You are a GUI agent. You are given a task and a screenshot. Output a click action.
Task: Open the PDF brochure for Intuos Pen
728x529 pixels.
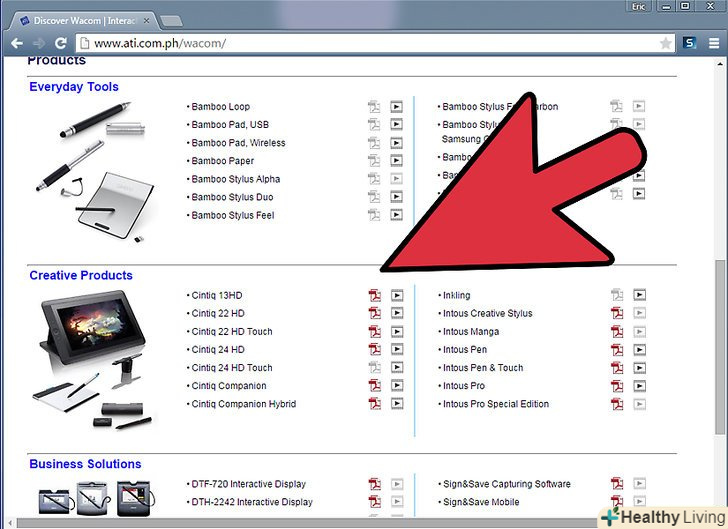pos(617,350)
